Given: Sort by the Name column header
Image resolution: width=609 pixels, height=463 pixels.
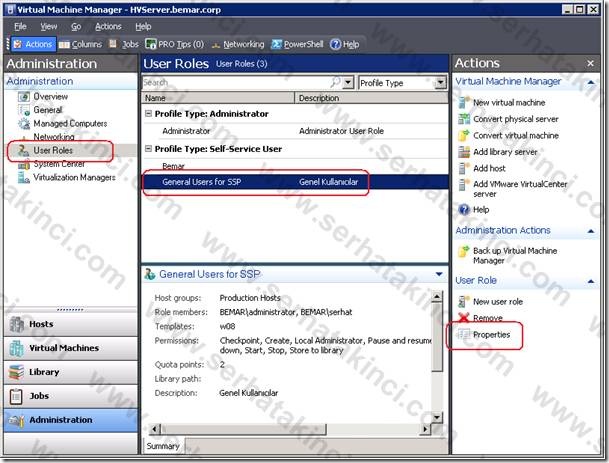Looking at the screenshot, I should coord(218,98).
